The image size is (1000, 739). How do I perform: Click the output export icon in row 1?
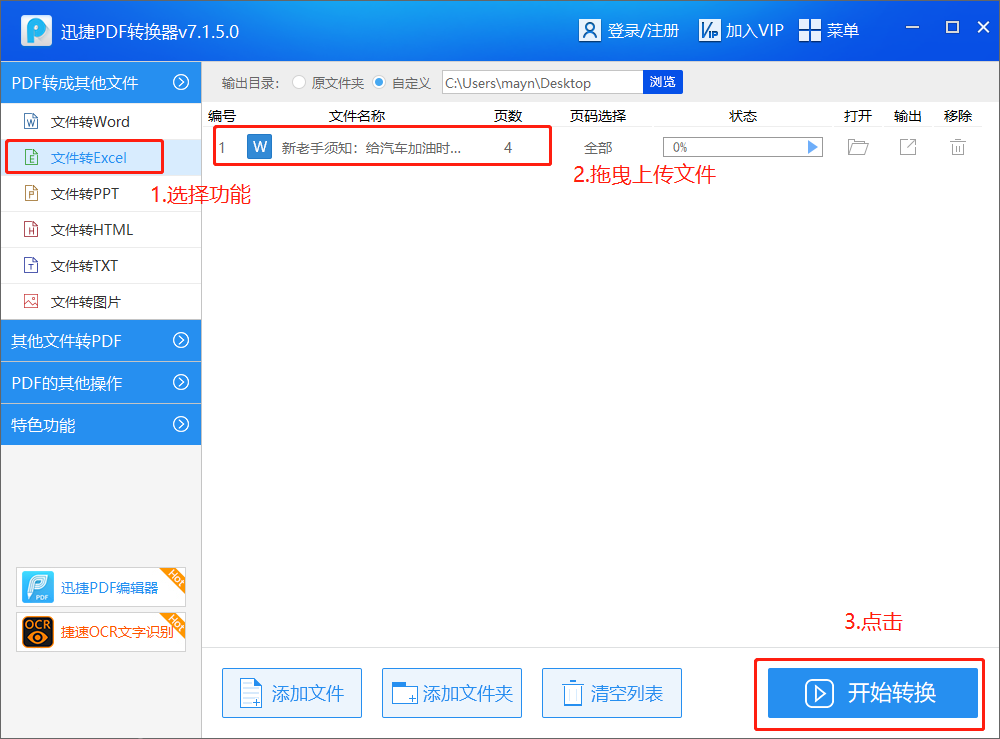click(908, 147)
